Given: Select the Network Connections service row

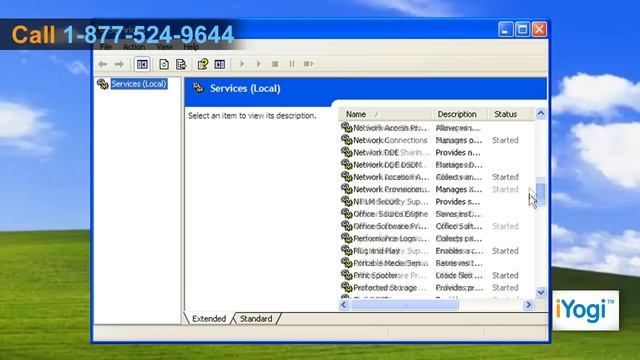Looking at the screenshot, I should (x=437, y=140).
